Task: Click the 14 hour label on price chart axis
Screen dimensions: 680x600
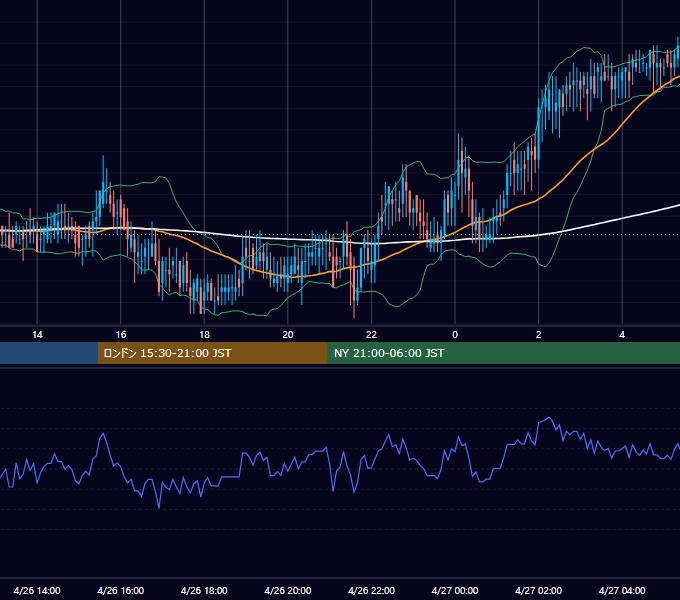Action: (x=37, y=335)
